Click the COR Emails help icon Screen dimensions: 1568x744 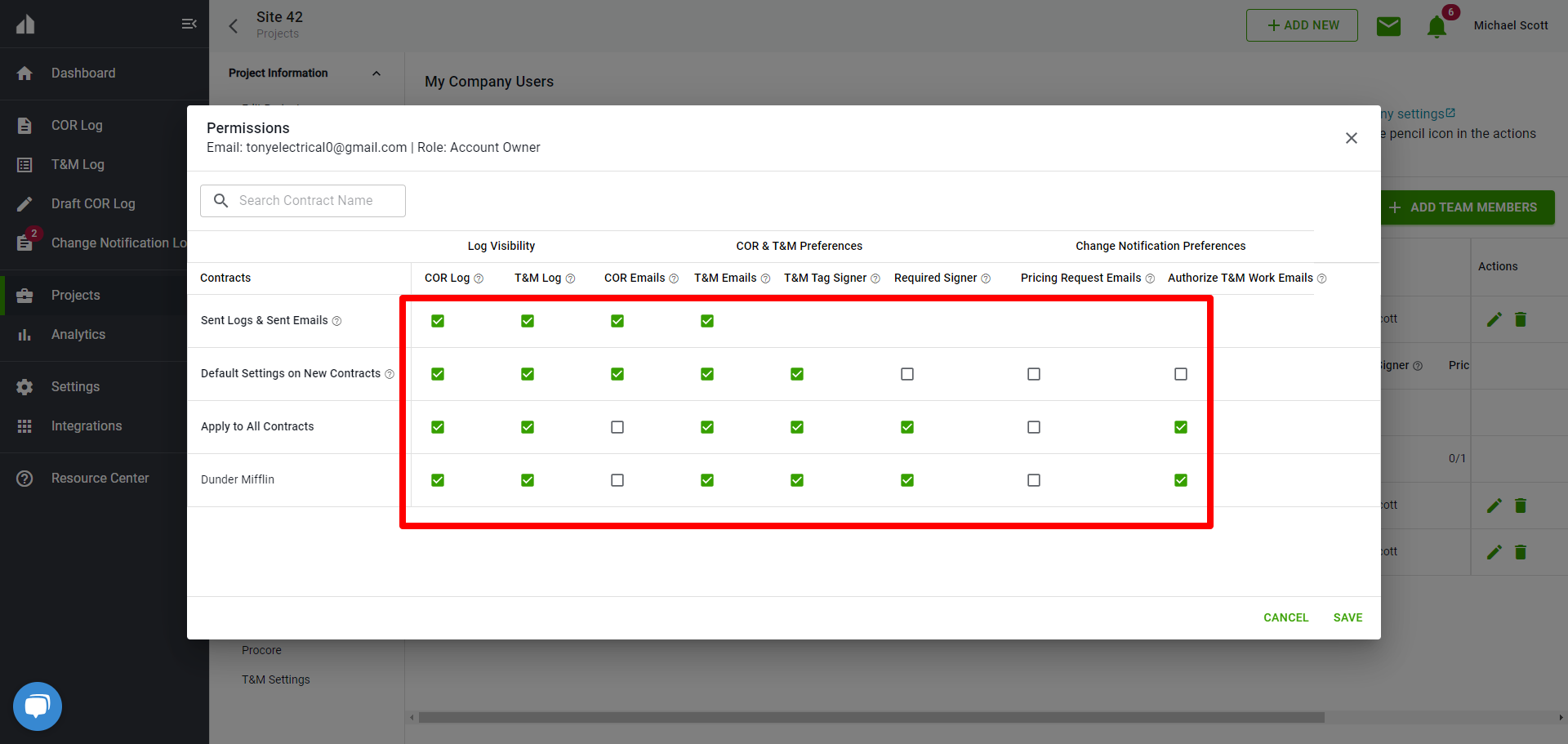674,278
